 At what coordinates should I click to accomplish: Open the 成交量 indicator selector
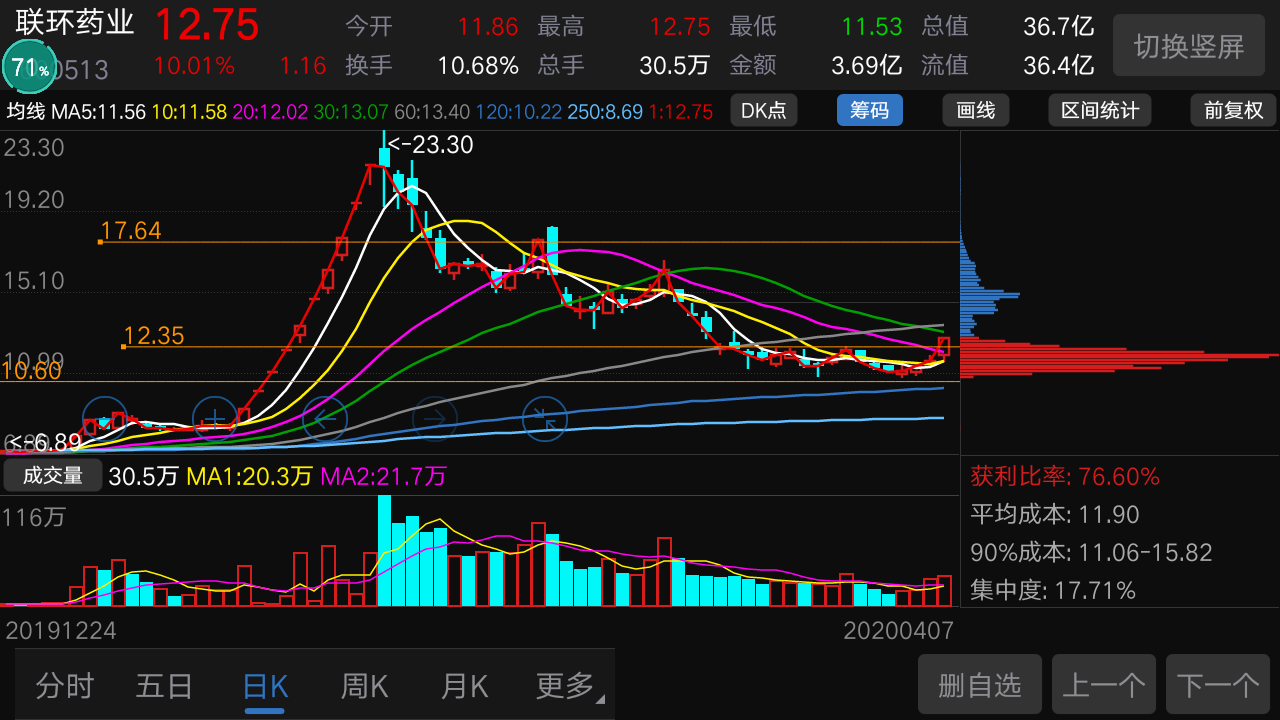point(53,476)
